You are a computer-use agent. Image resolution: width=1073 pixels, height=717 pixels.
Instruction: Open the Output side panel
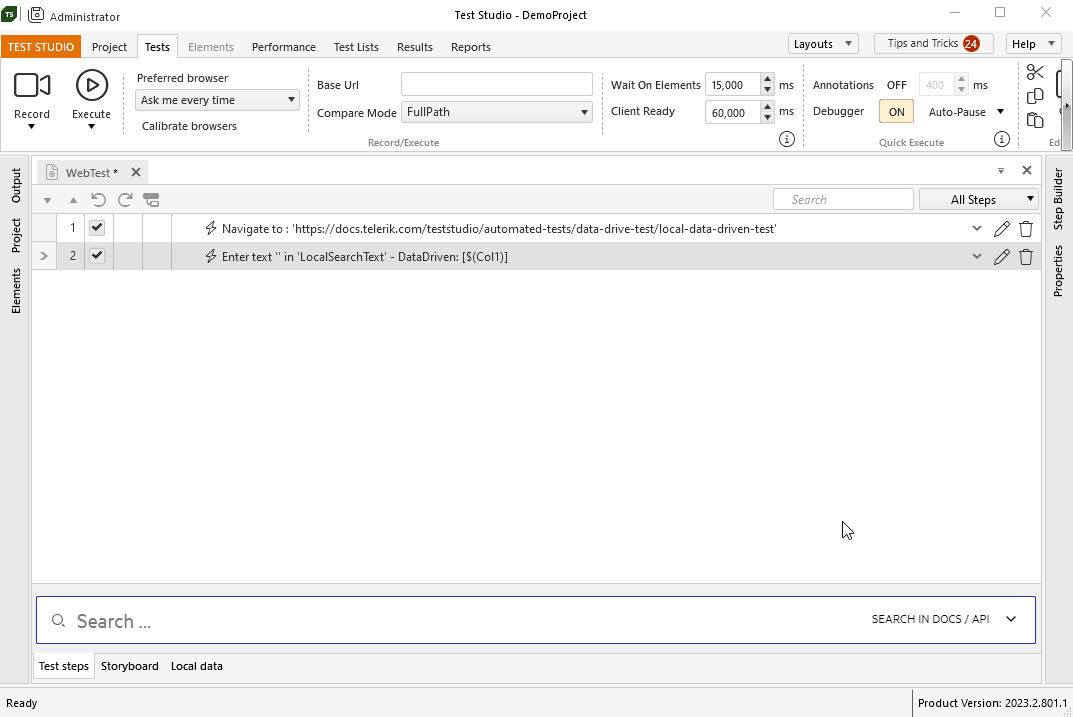coord(16,185)
